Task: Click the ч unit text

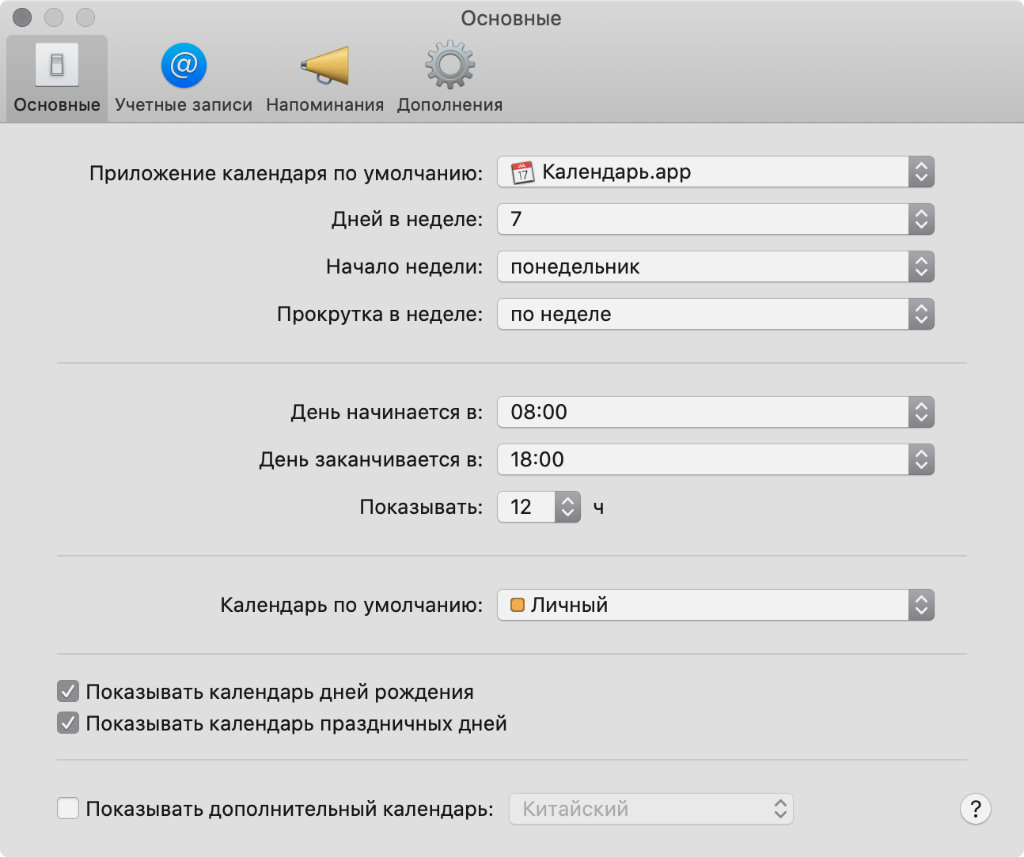Action: [x=598, y=508]
